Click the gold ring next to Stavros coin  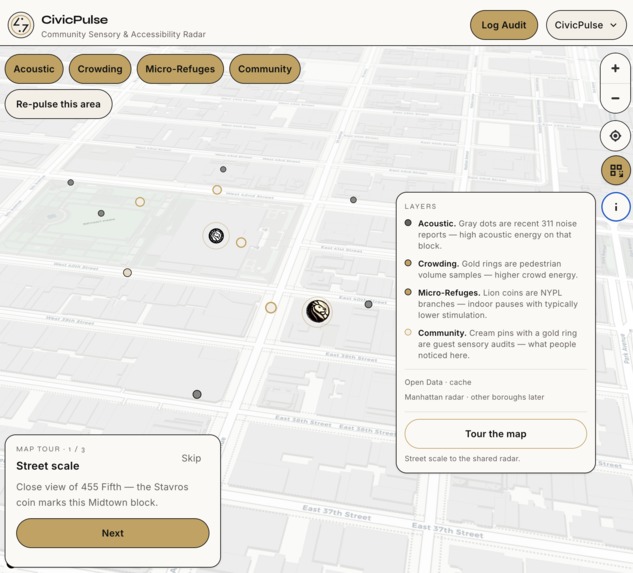[241, 242]
